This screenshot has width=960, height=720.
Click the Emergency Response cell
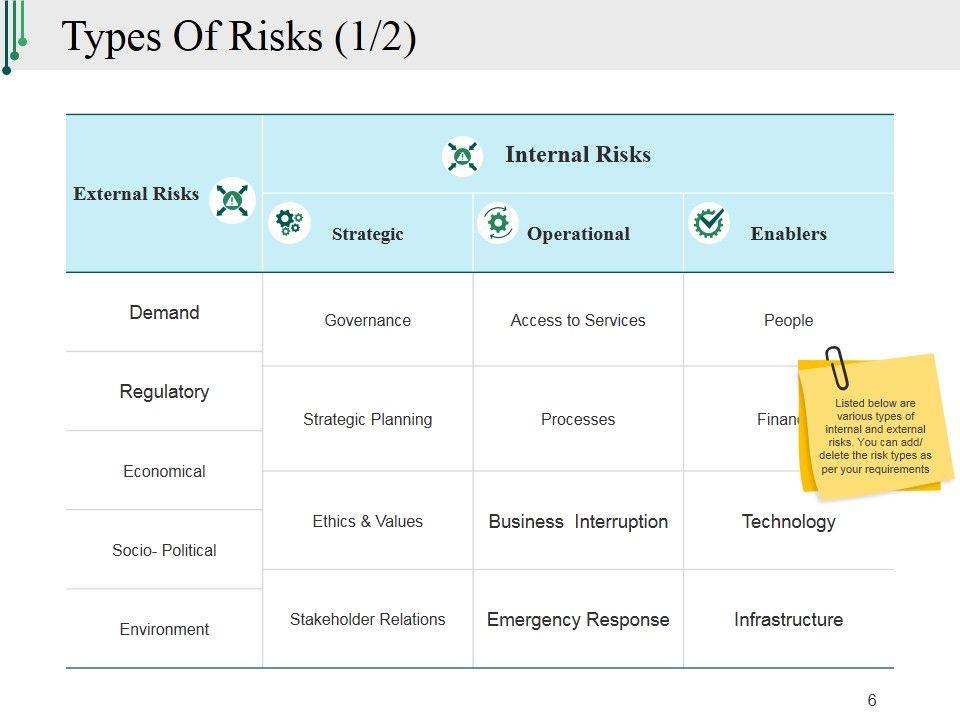[x=578, y=620]
